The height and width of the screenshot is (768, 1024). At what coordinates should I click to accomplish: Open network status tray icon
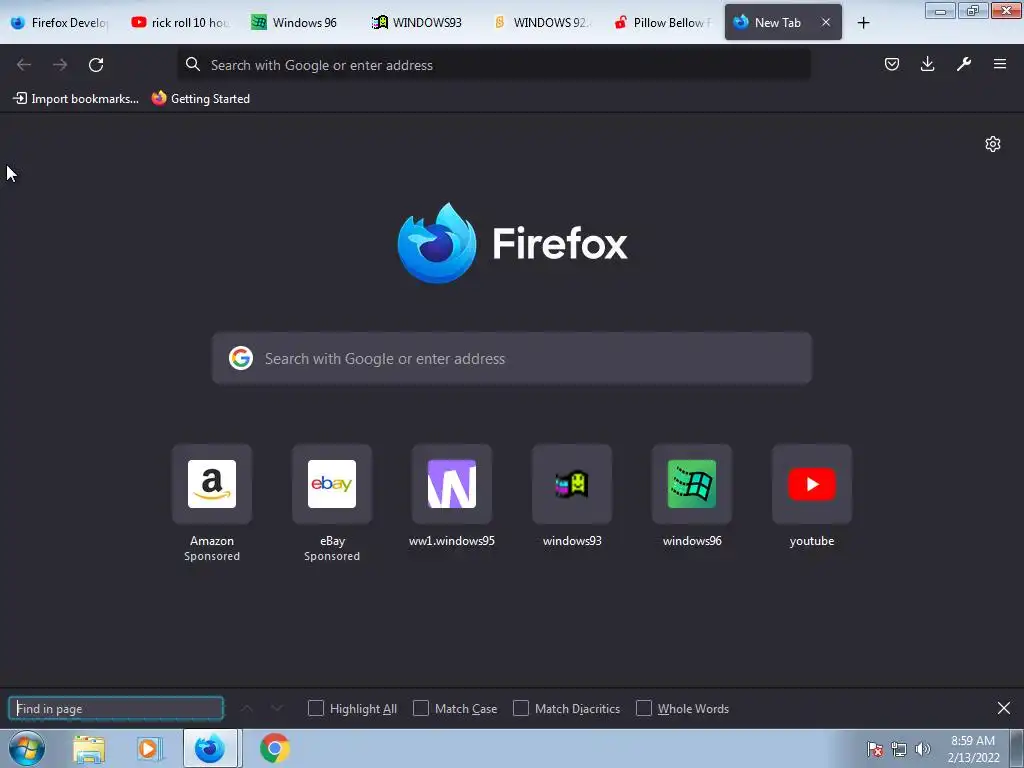tap(899, 749)
